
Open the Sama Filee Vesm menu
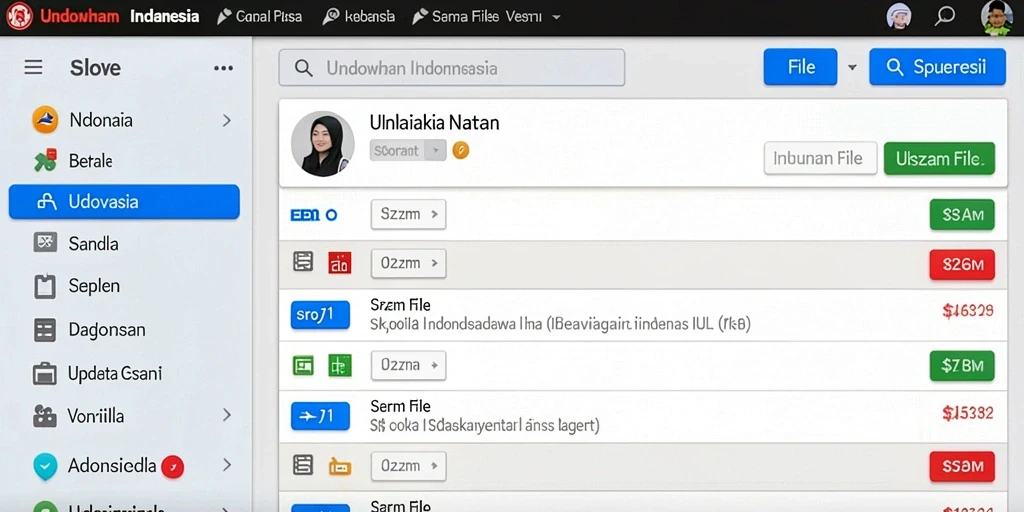tap(486, 16)
